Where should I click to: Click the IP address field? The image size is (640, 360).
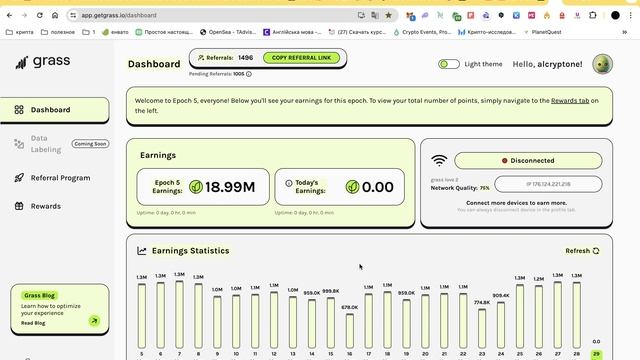tap(548, 184)
